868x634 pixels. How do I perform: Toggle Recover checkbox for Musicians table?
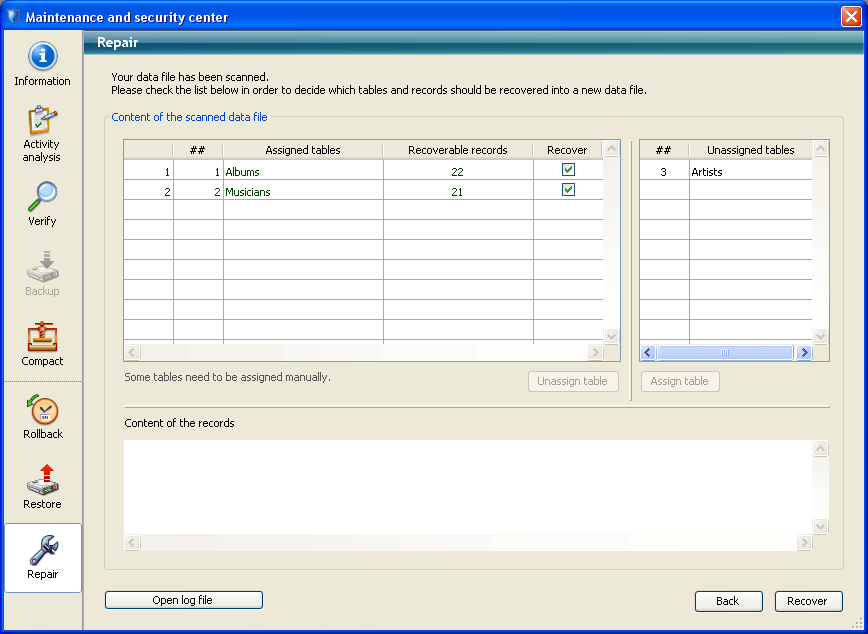[x=568, y=190]
